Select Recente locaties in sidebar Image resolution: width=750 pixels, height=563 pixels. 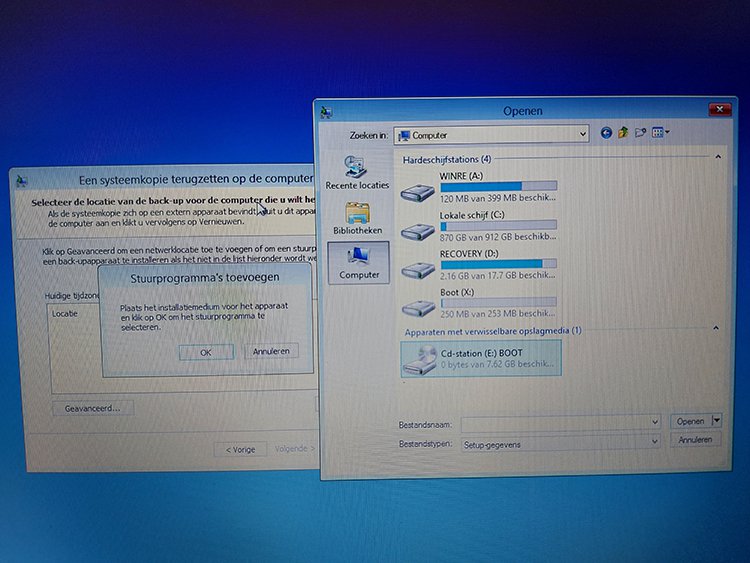click(x=357, y=172)
